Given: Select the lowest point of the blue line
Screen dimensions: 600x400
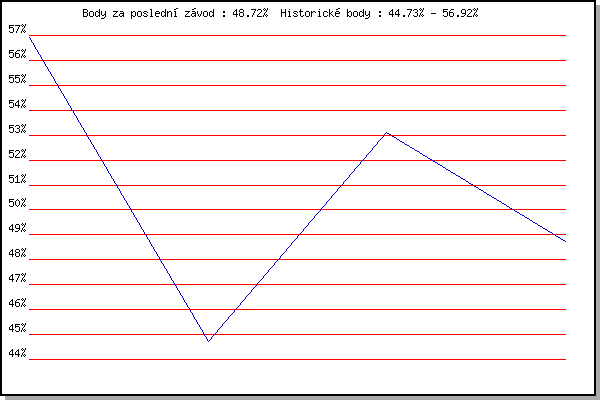Looking at the screenshot, I should 208,341.
